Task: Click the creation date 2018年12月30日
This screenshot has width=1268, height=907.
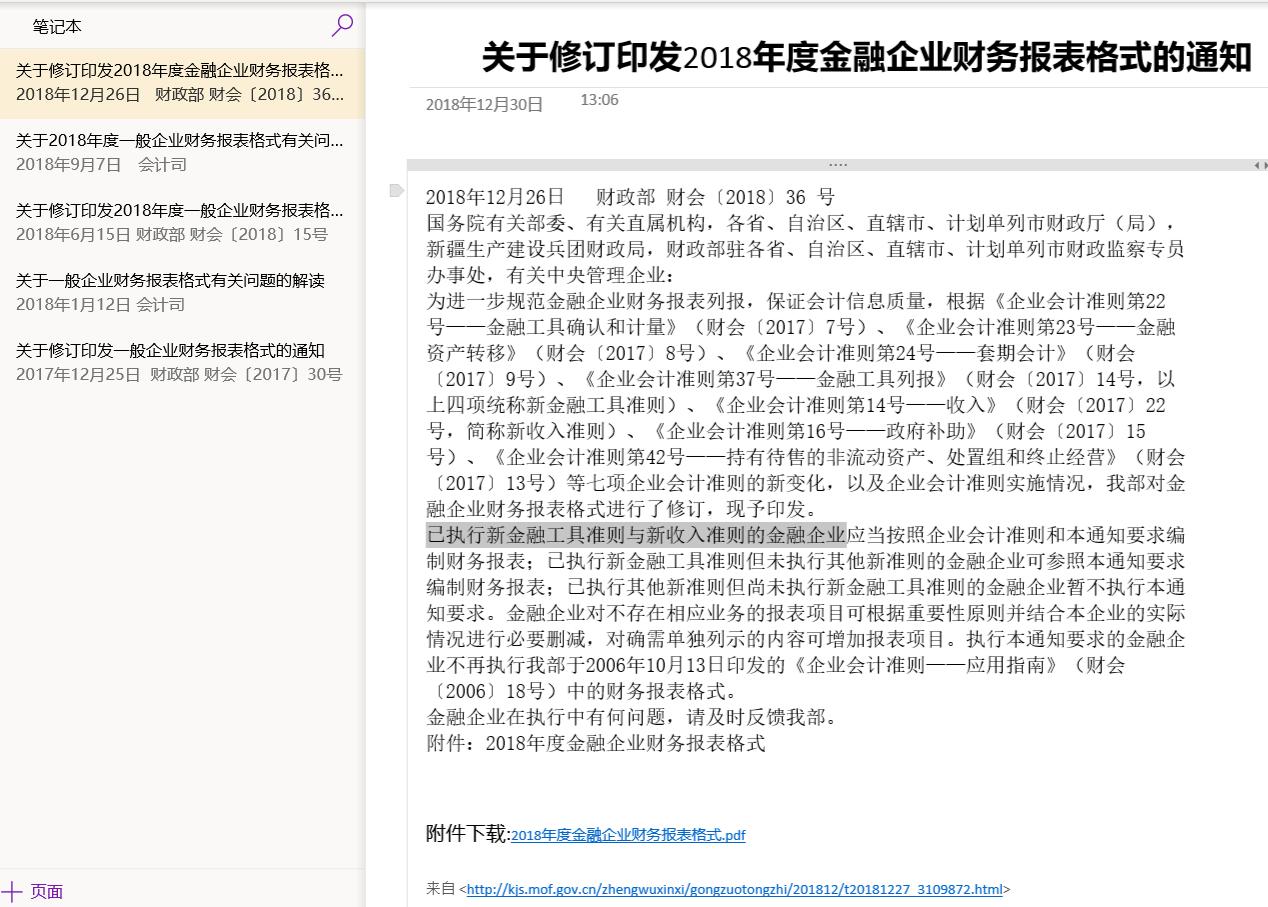Action: coord(483,103)
